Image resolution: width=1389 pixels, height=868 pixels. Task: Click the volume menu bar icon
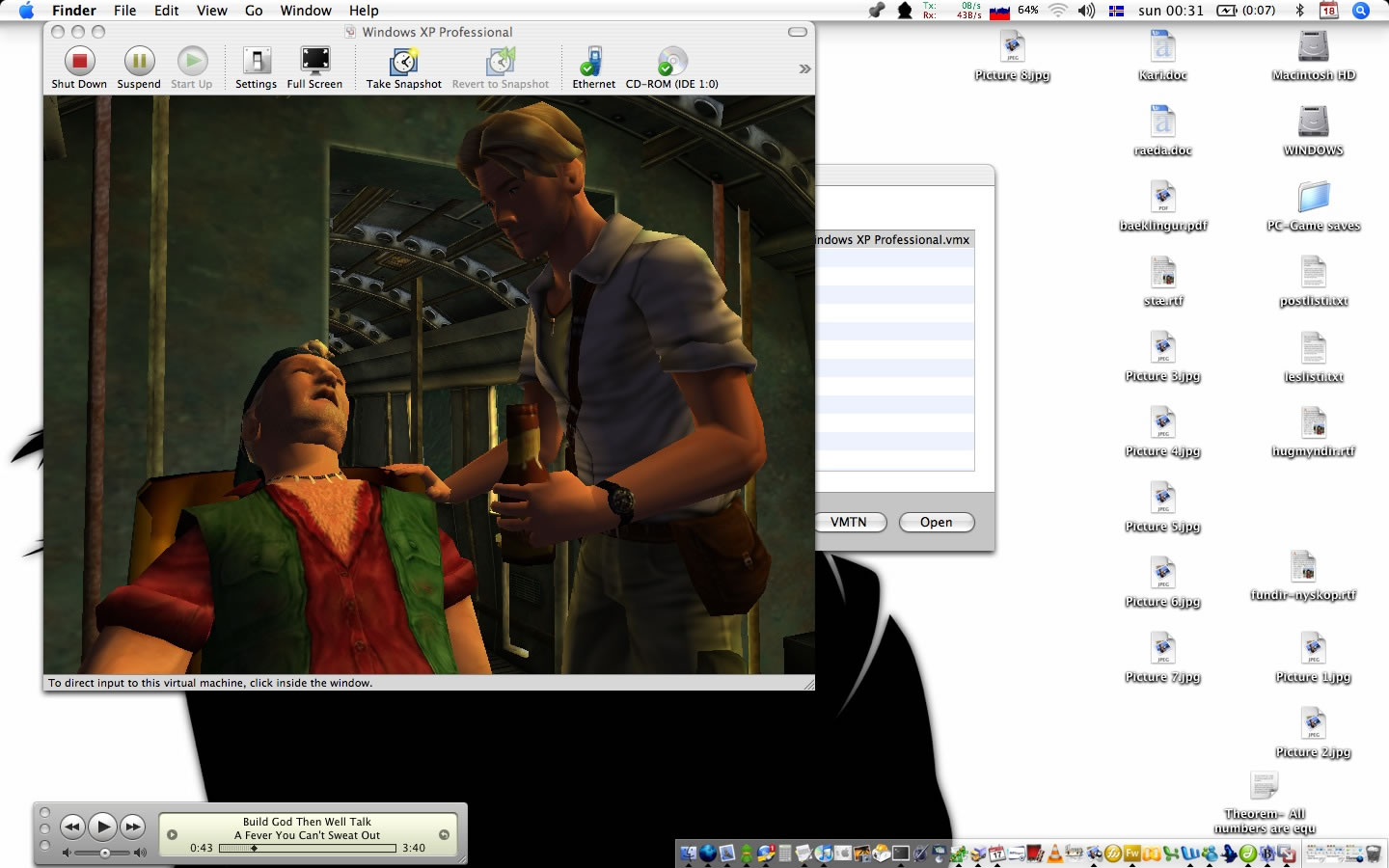pyautogui.click(x=1086, y=11)
